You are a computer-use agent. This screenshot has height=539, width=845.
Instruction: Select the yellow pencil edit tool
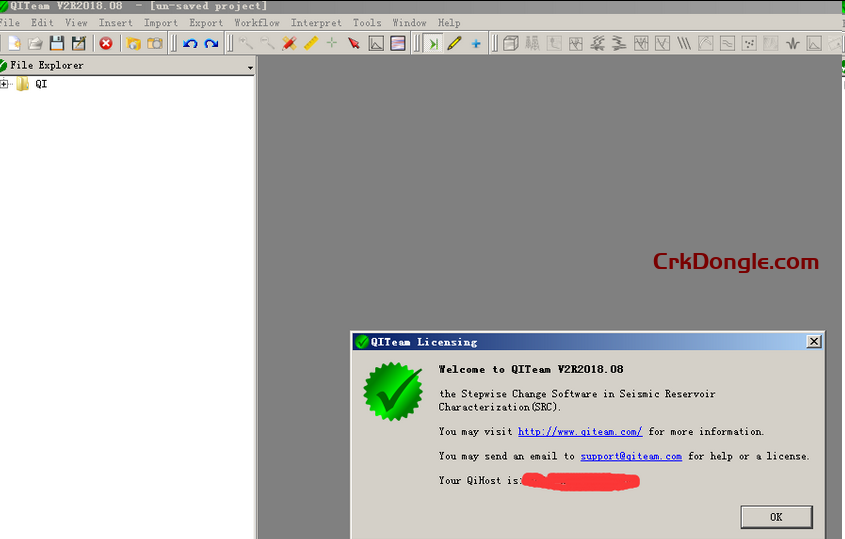454,43
